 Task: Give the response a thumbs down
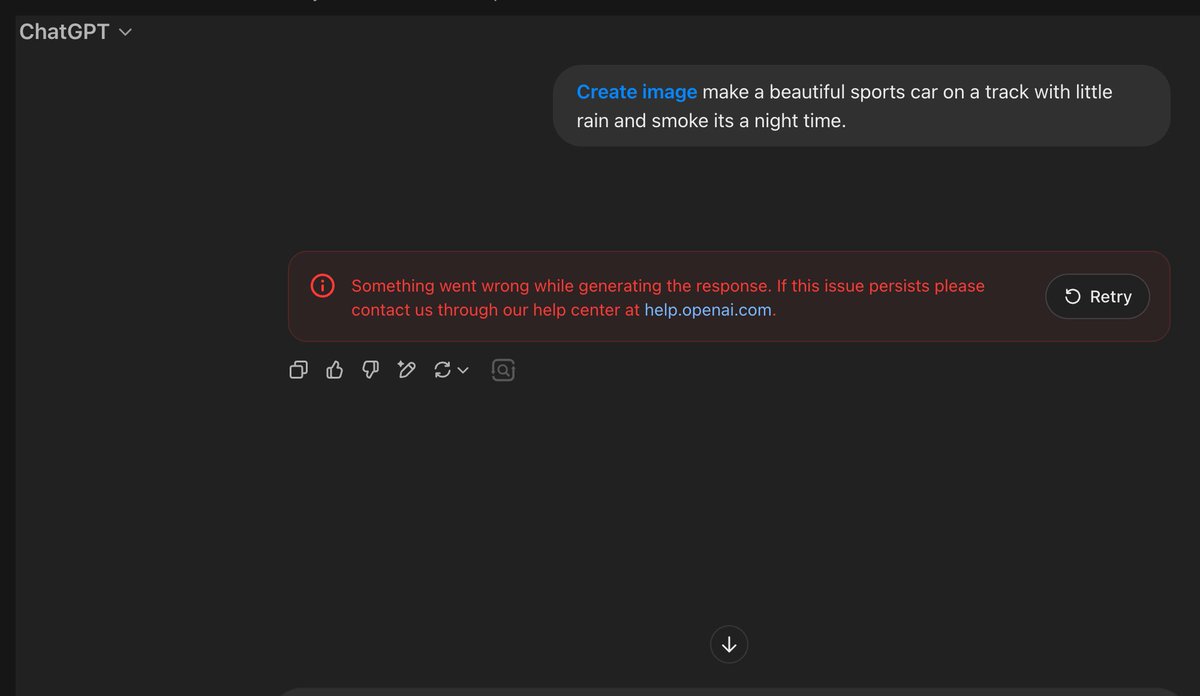370,369
